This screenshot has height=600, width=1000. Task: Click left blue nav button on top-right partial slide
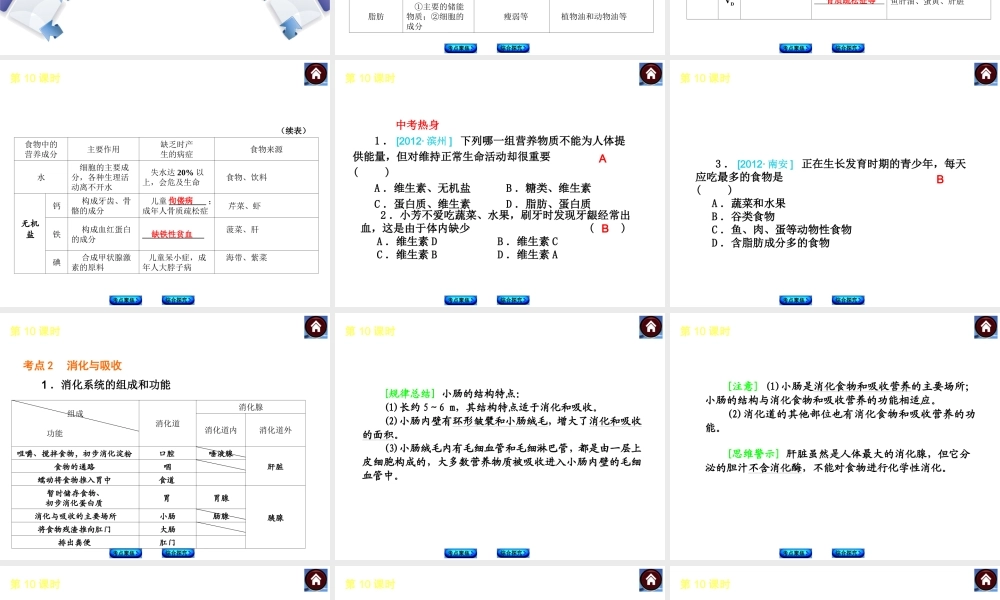[795, 48]
